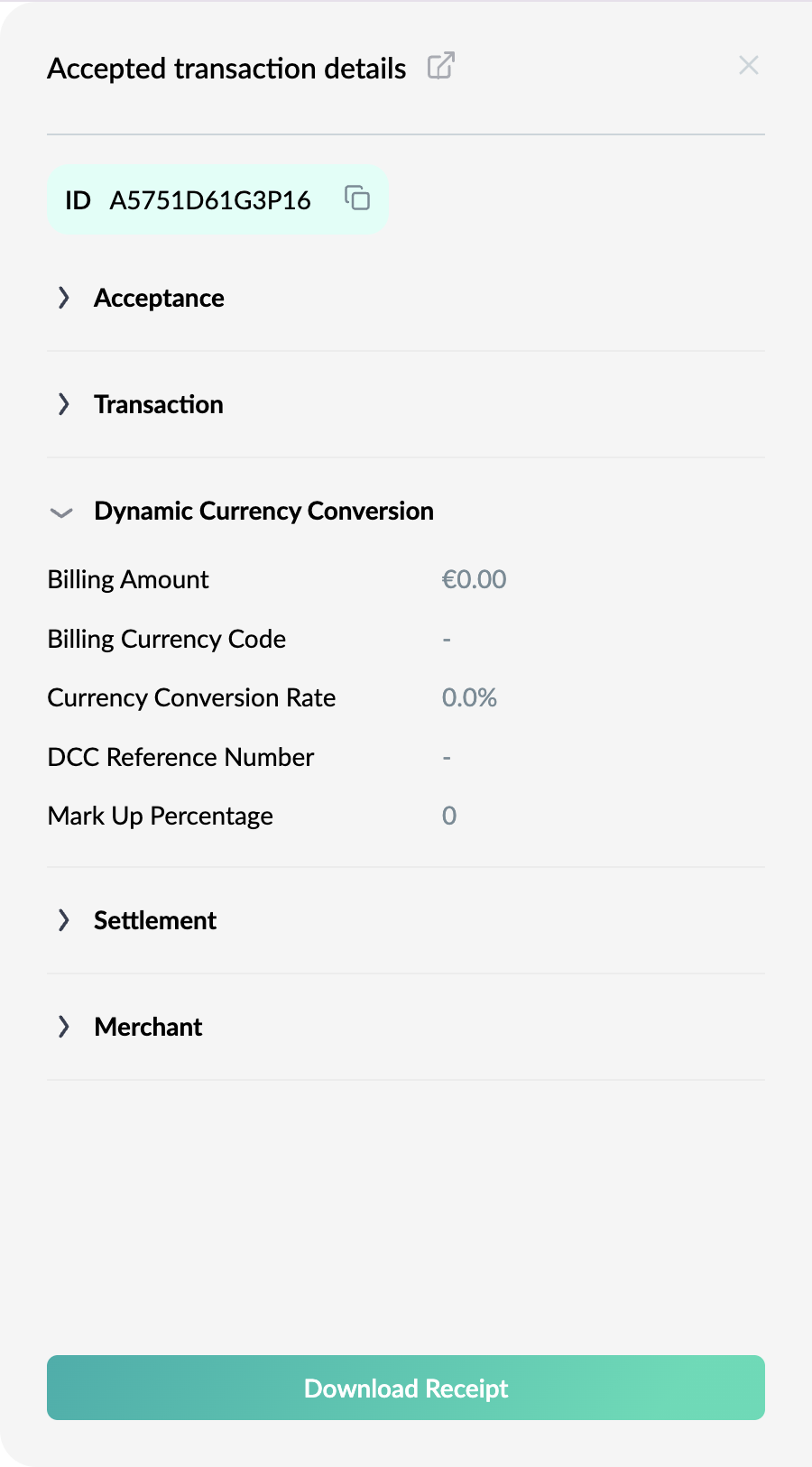Screen dimensions: 812x1467
Task: Open the Acceptance section heading
Action: [159, 298]
